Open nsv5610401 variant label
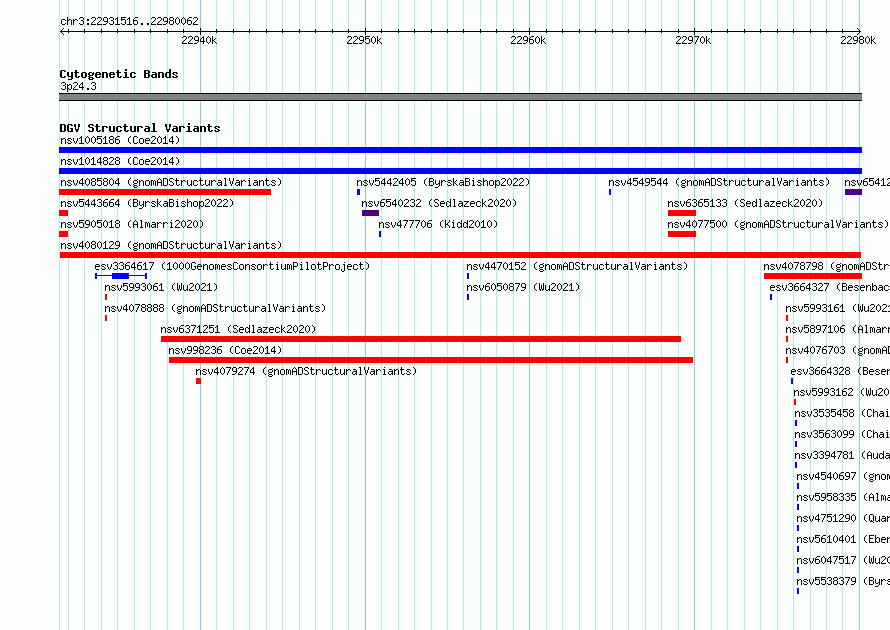890x630 pixels. point(843,539)
